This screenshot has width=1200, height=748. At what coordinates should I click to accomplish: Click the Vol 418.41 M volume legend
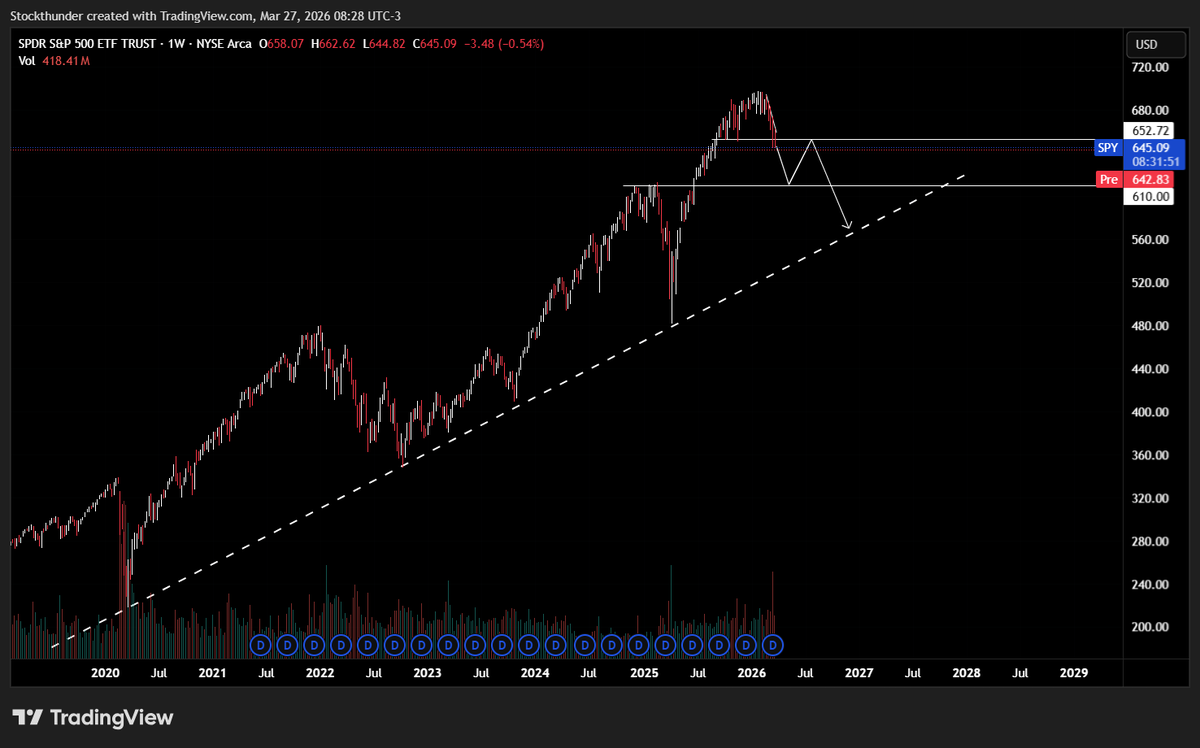(x=54, y=61)
